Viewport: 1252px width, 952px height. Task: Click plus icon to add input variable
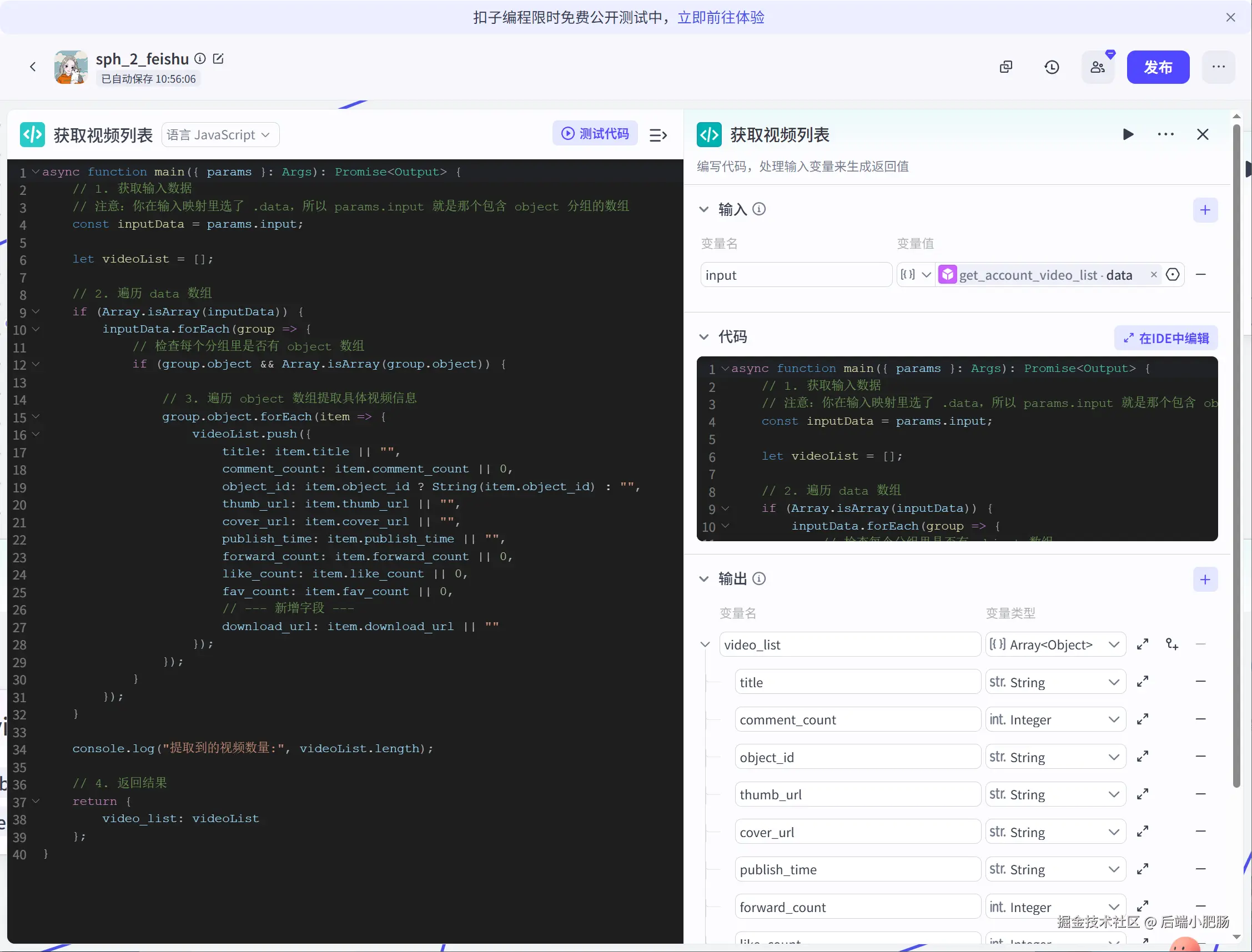(1205, 210)
